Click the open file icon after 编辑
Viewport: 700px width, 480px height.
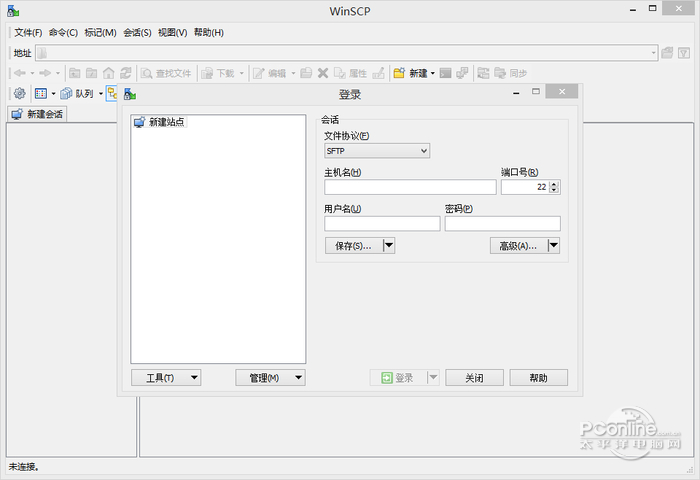[x=306, y=73]
